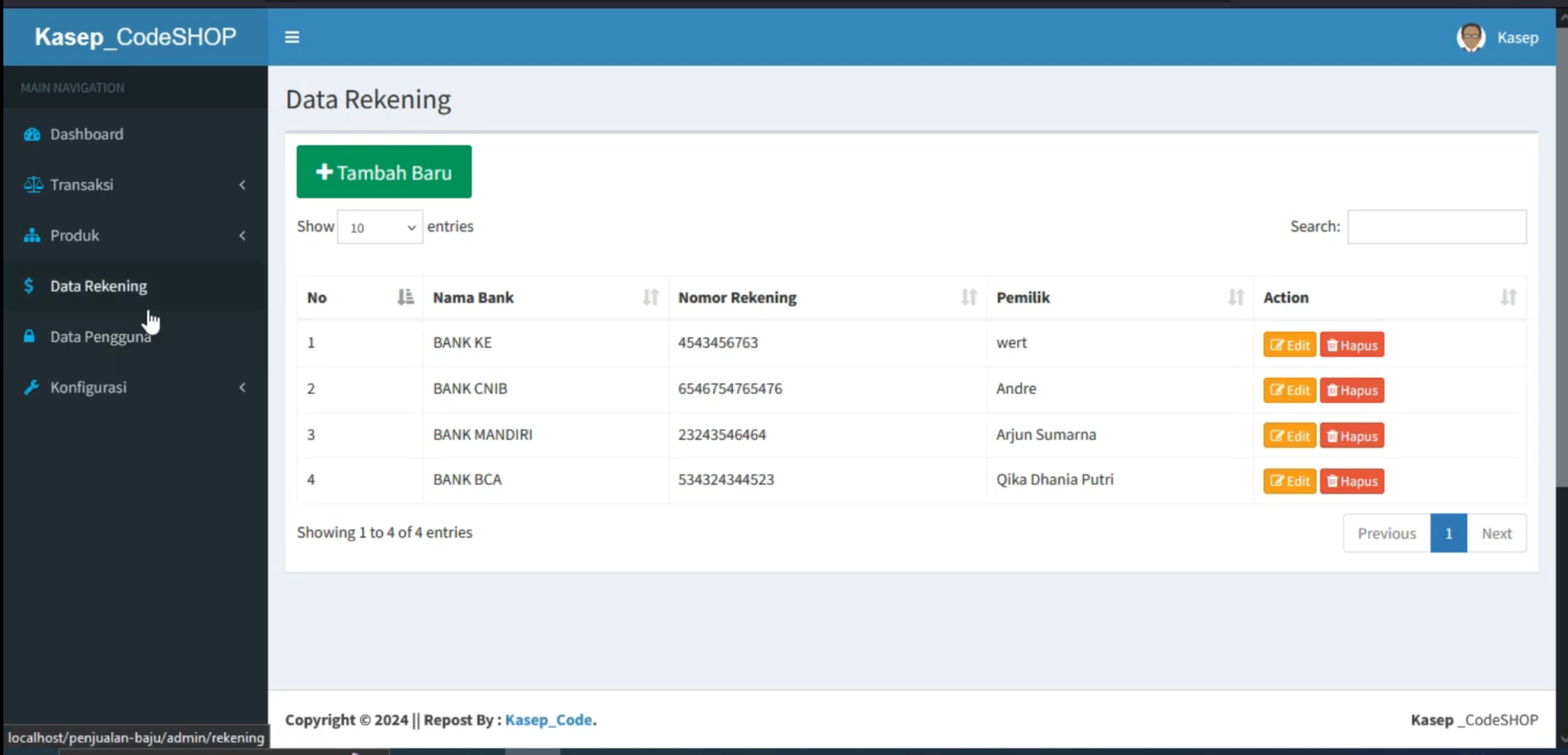Edit the BANK KE row
The width and height of the screenshot is (1568, 755).
(x=1289, y=345)
